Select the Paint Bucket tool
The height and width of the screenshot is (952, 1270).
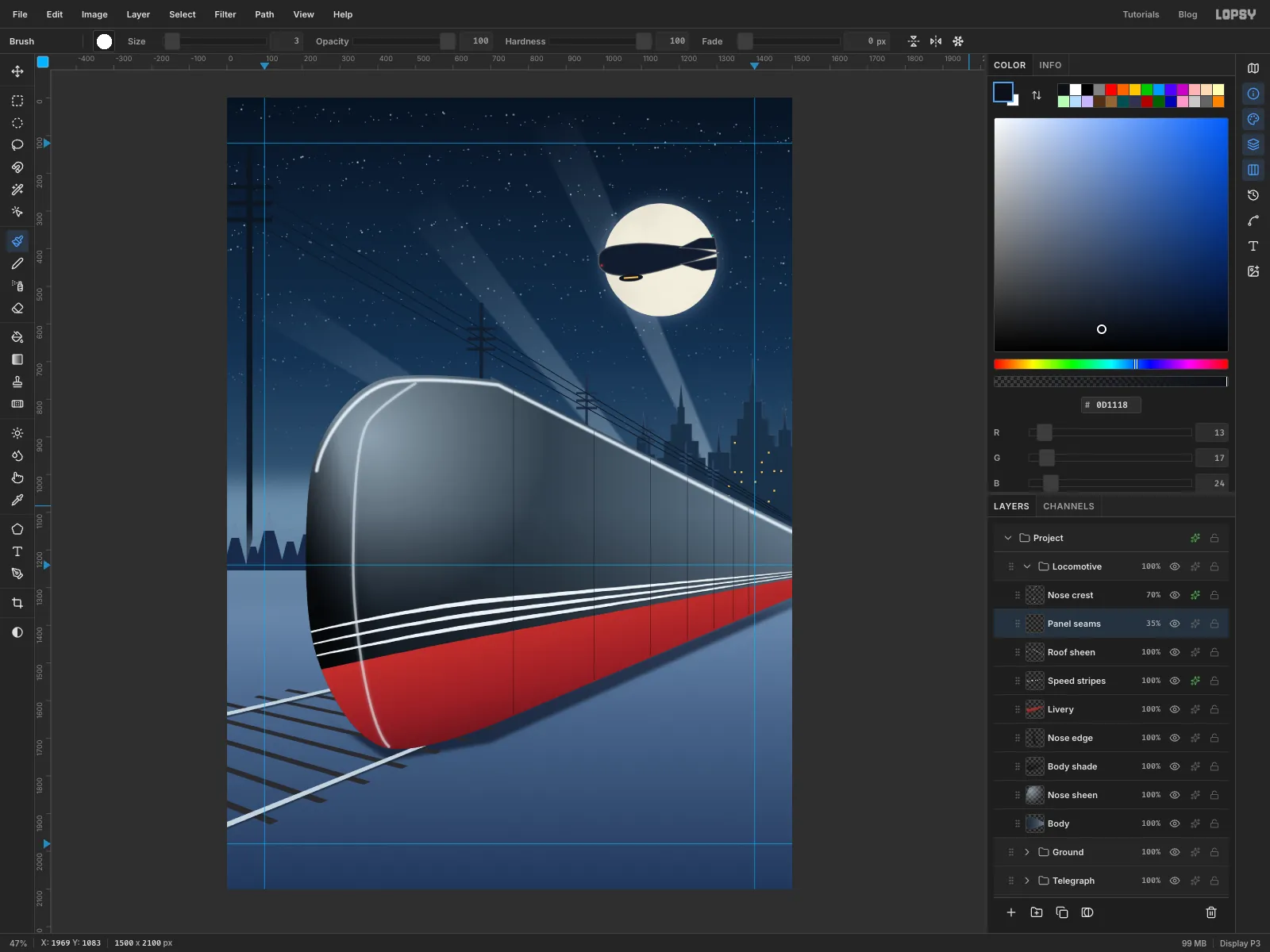[17, 337]
